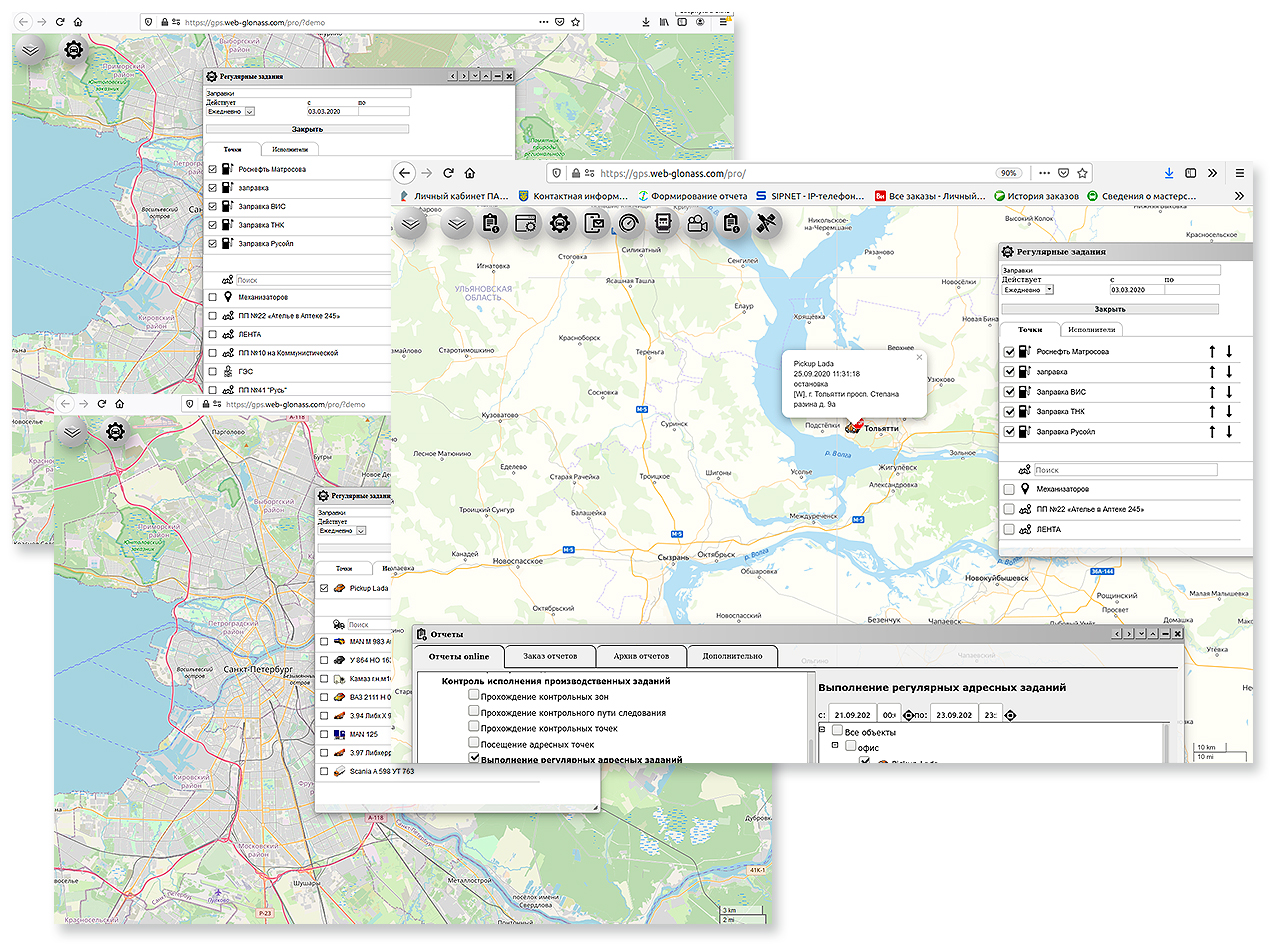Move Роснефть Матросова down with the arrow
This screenshot has height=949, width=1280.
click(x=1229, y=352)
